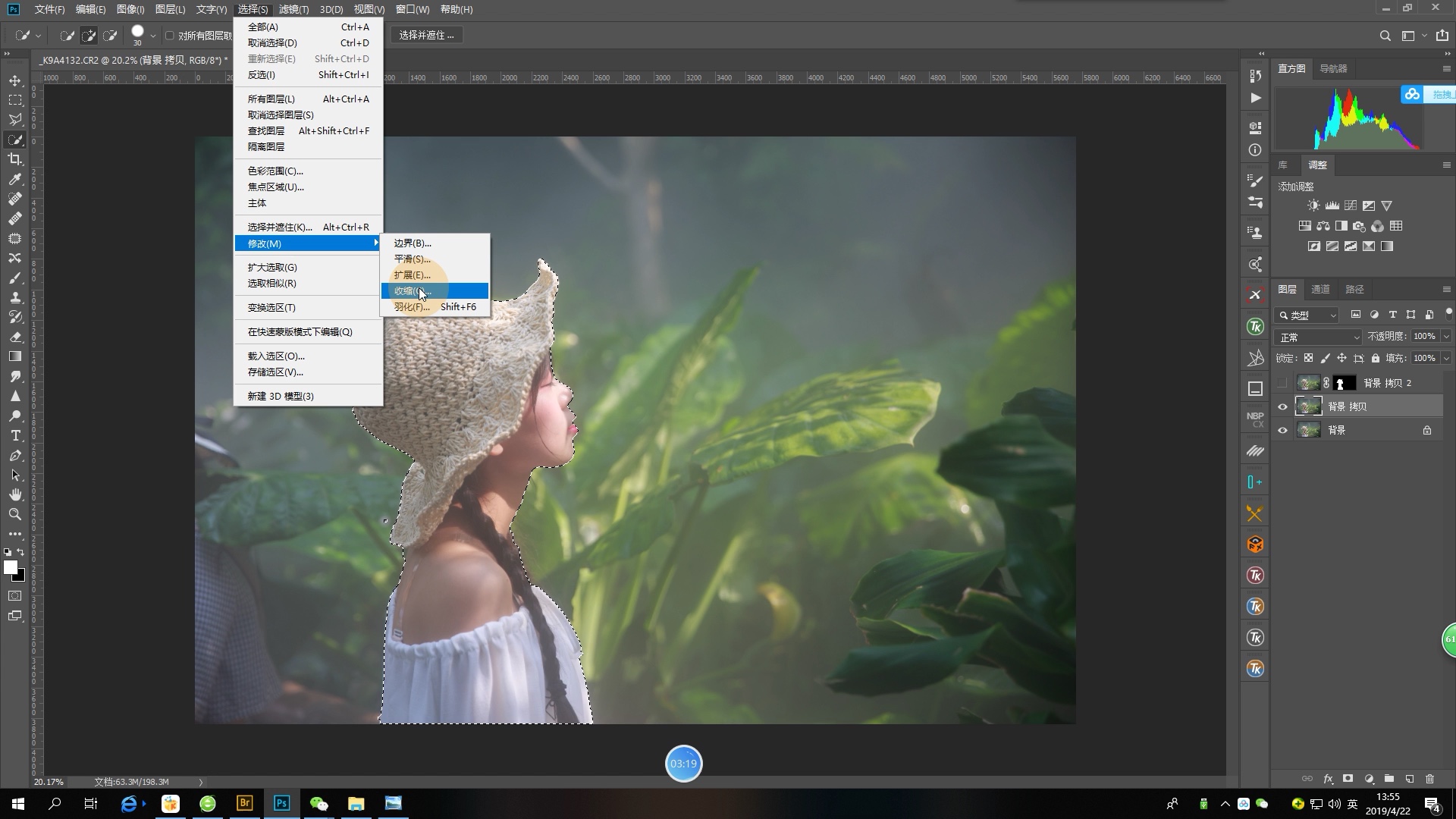The width and height of the screenshot is (1456, 819).
Task: Enable 对所有图层取样 checkbox
Action: click(x=170, y=36)
